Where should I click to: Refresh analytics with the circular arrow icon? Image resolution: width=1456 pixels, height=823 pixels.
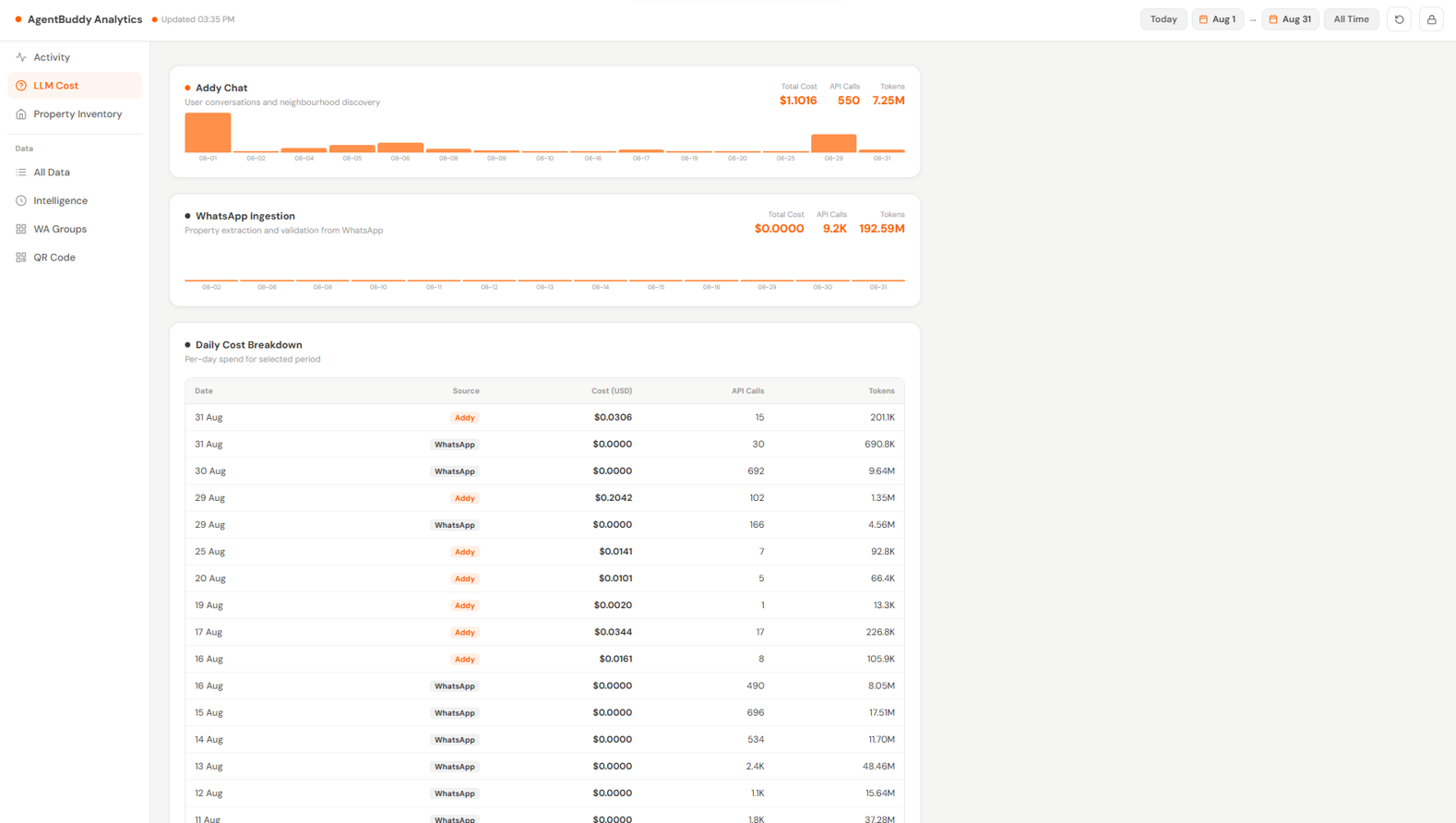pyautogui.click(x=1399, y=19)
